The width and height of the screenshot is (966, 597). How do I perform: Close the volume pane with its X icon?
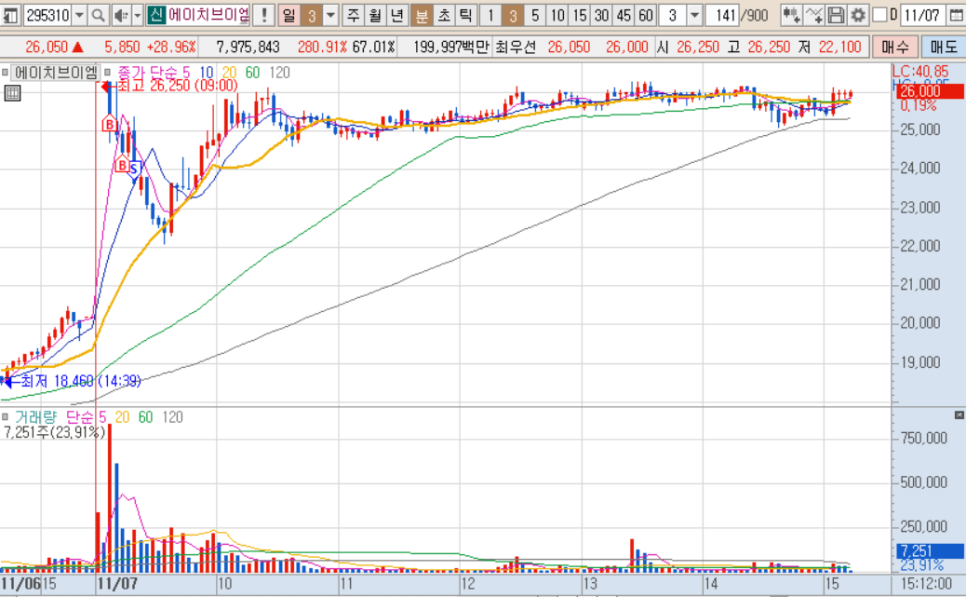(959, 415)
